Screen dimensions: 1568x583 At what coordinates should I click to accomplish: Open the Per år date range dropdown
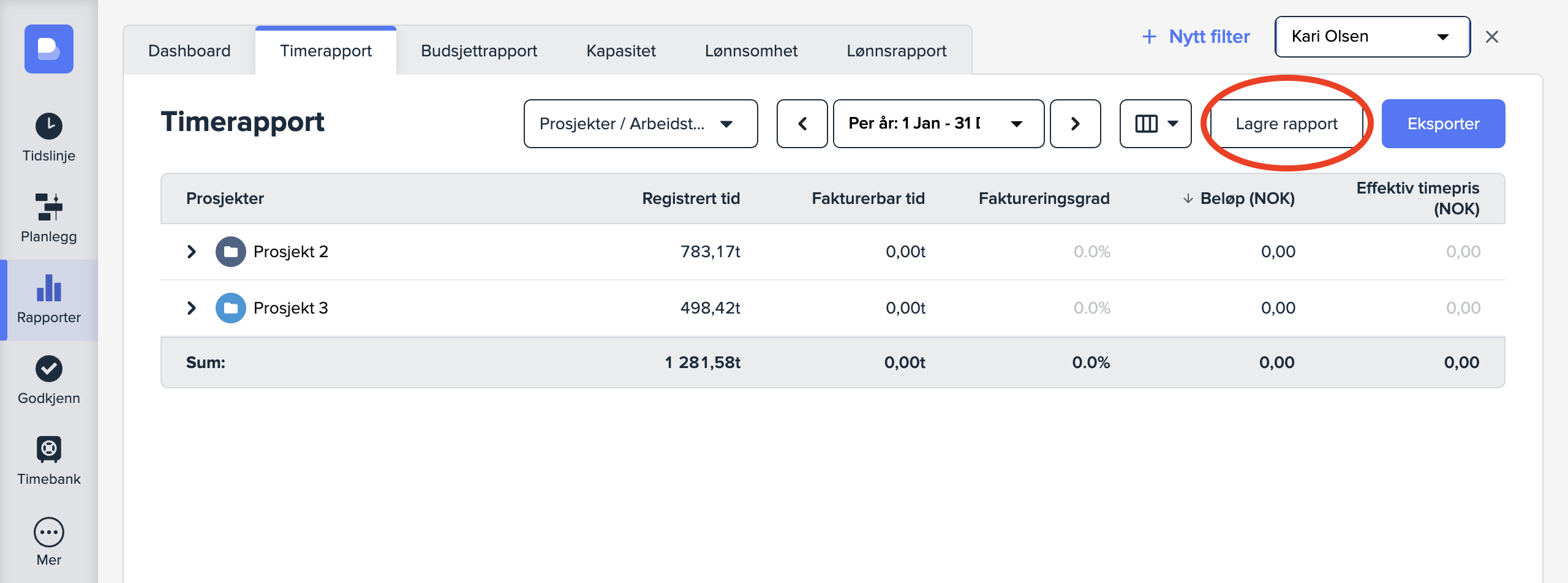tap(937, 124)
